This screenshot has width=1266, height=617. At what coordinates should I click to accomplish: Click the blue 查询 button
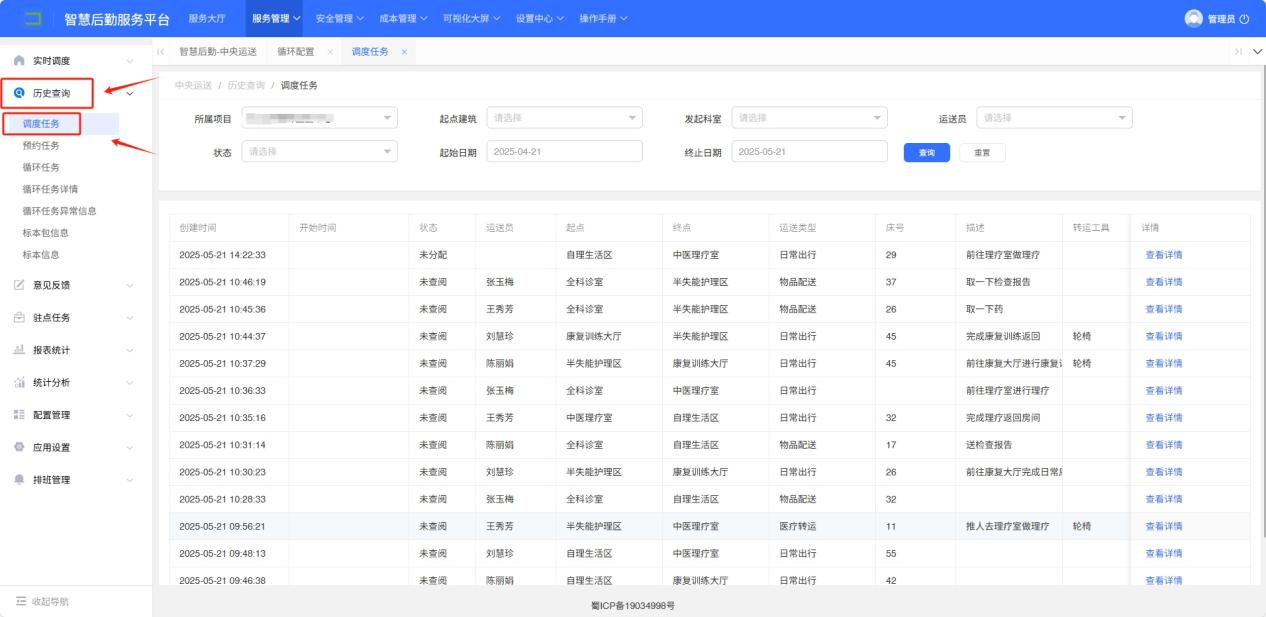(927, 153)
